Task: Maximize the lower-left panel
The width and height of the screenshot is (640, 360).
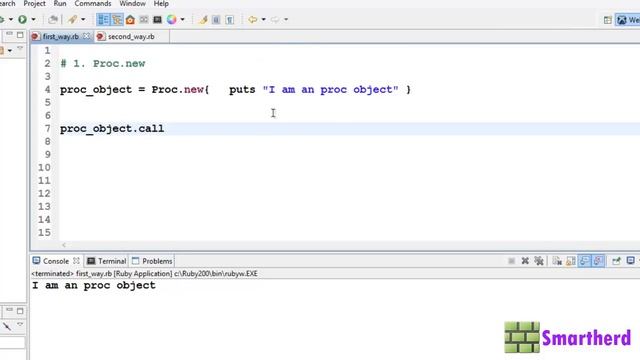Action: pyautogui.click(x=20, y=311)
